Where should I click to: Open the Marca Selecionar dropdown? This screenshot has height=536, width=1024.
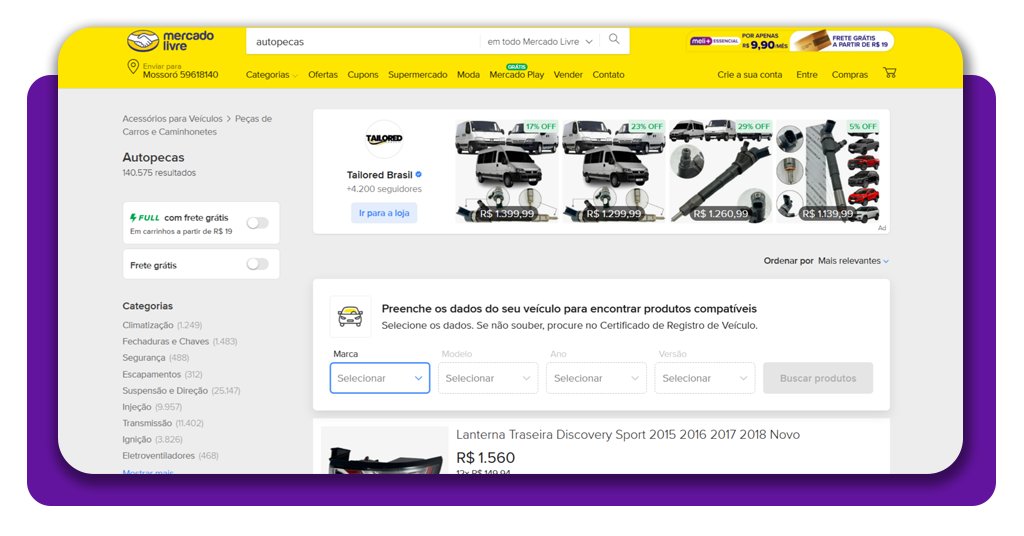click(x=379, y=378)
